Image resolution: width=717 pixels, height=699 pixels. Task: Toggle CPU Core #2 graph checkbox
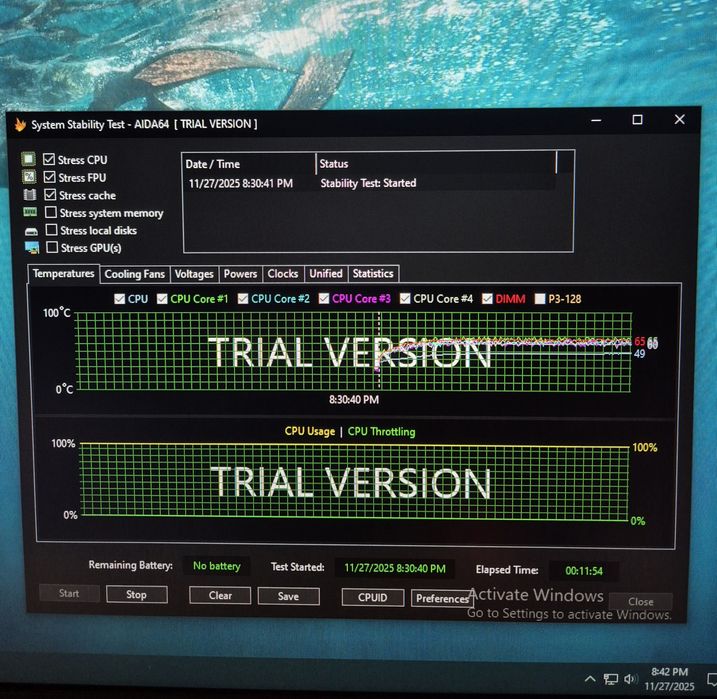[x=243, y=299]
